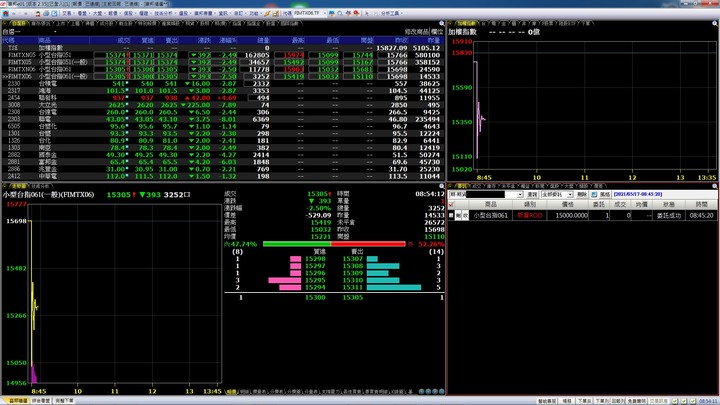Viewport: 720px width, 405px height.
Task: Click the print icon in main toolbar
Action: pyautogui.click(x=46, y=13)
